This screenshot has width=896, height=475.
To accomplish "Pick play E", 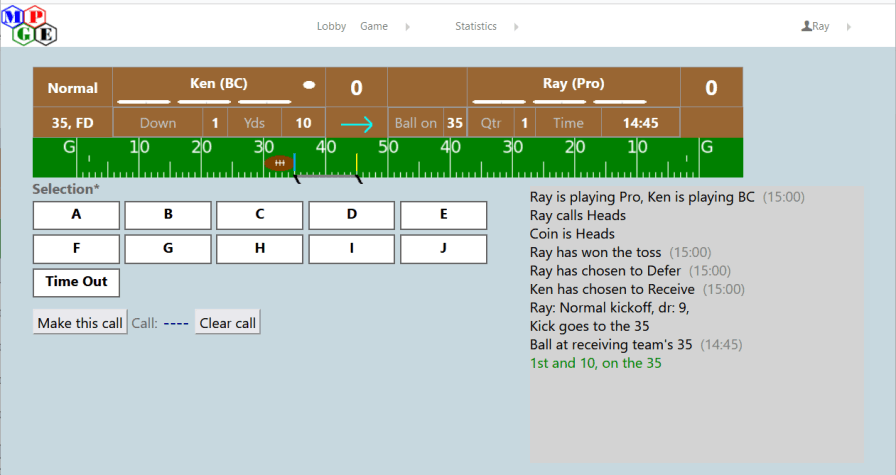I will coord(443,215).
